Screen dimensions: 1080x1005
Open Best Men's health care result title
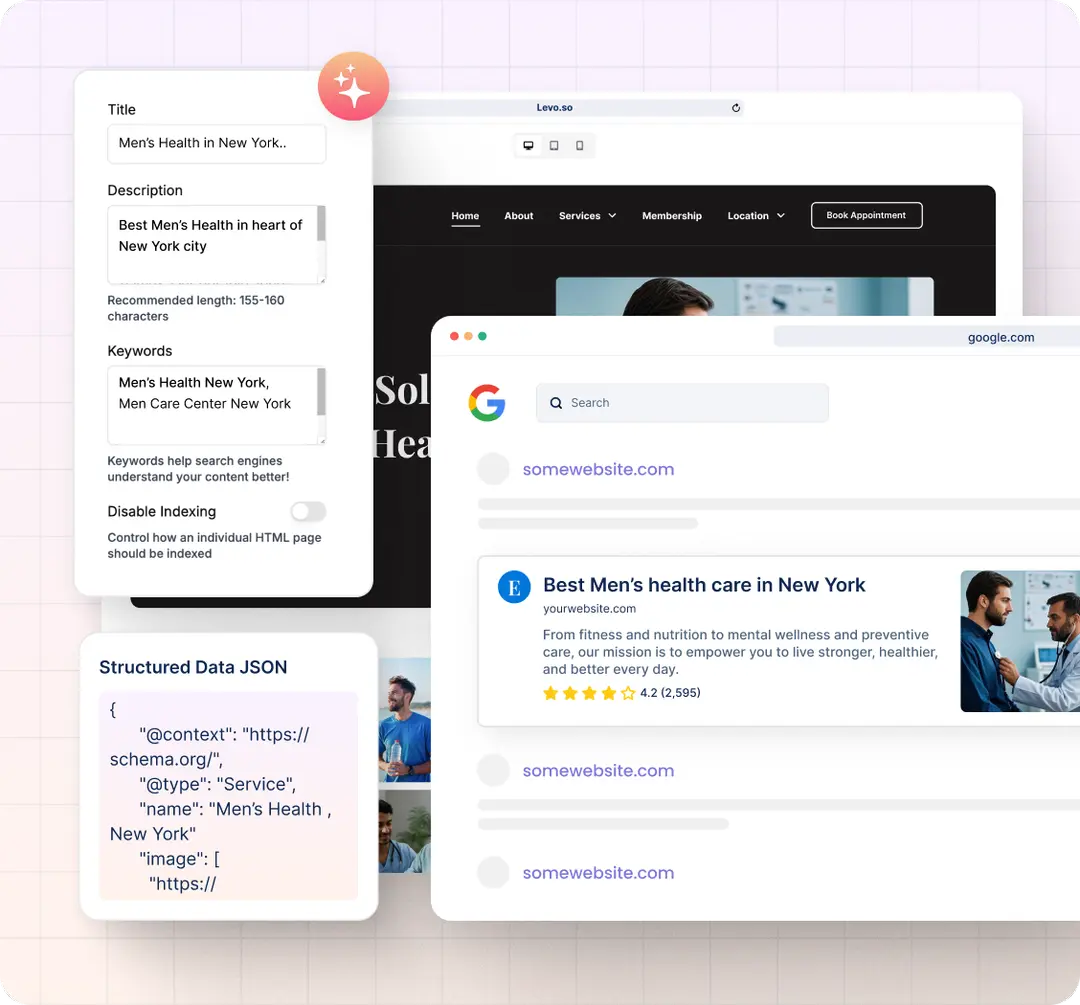point(704,585)
